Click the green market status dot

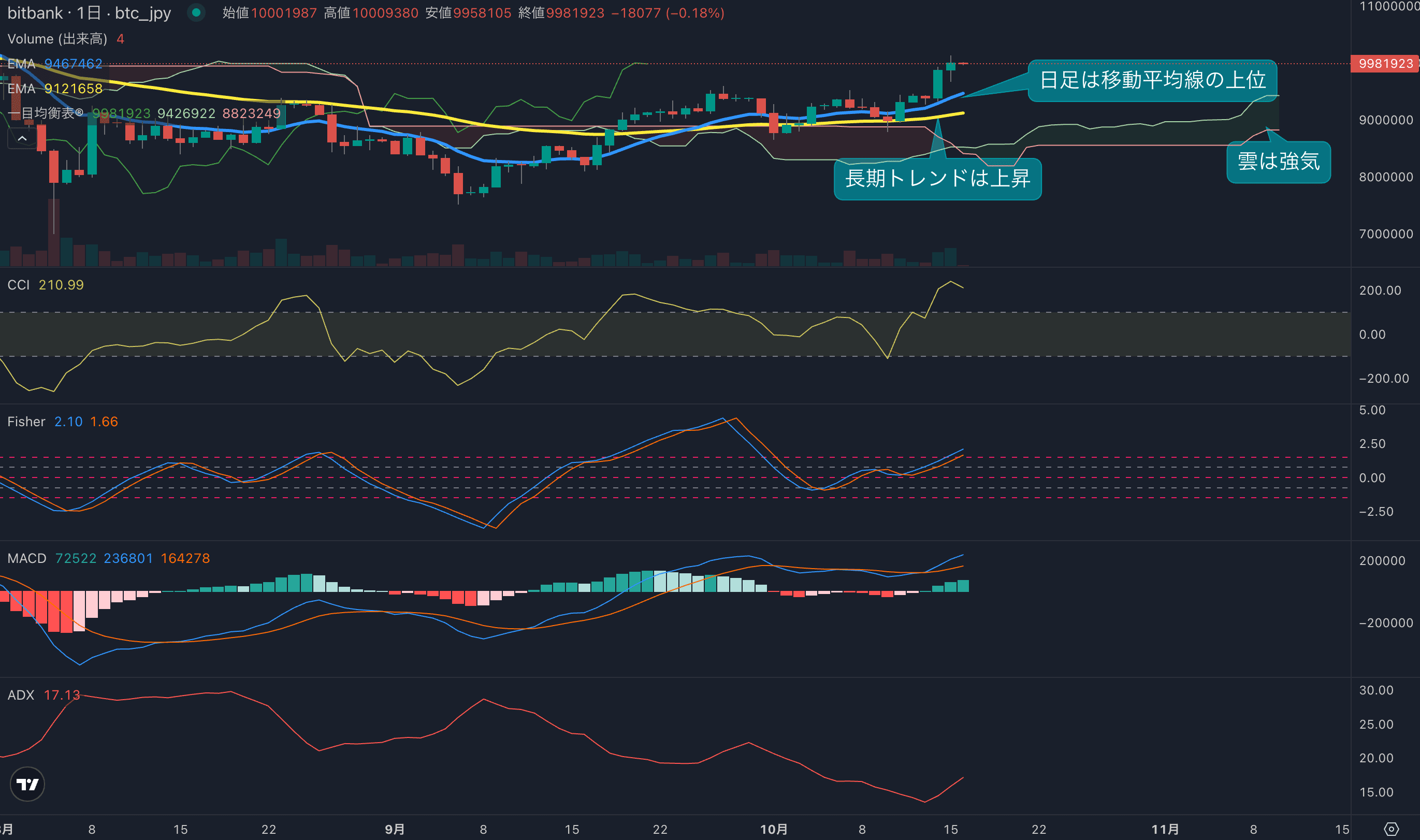(x=196, y=12)
